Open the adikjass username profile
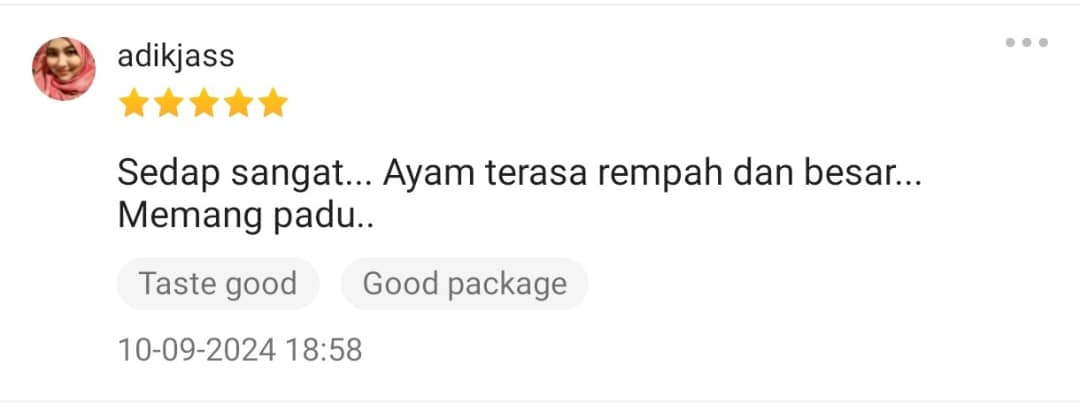This screenshot has width=1080, height=403. 176,56
